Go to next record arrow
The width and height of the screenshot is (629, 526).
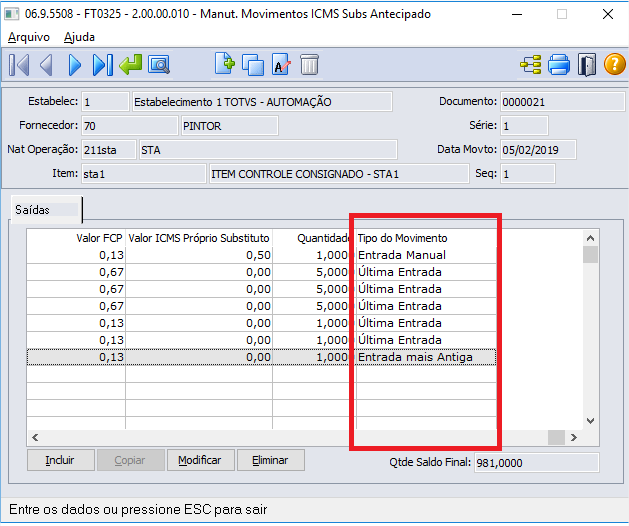click(75, 65)
